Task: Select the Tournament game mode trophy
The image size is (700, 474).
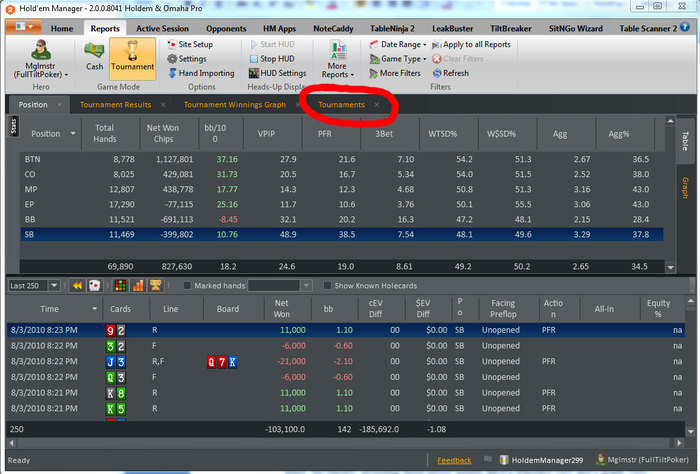Action: coord(133,58)
